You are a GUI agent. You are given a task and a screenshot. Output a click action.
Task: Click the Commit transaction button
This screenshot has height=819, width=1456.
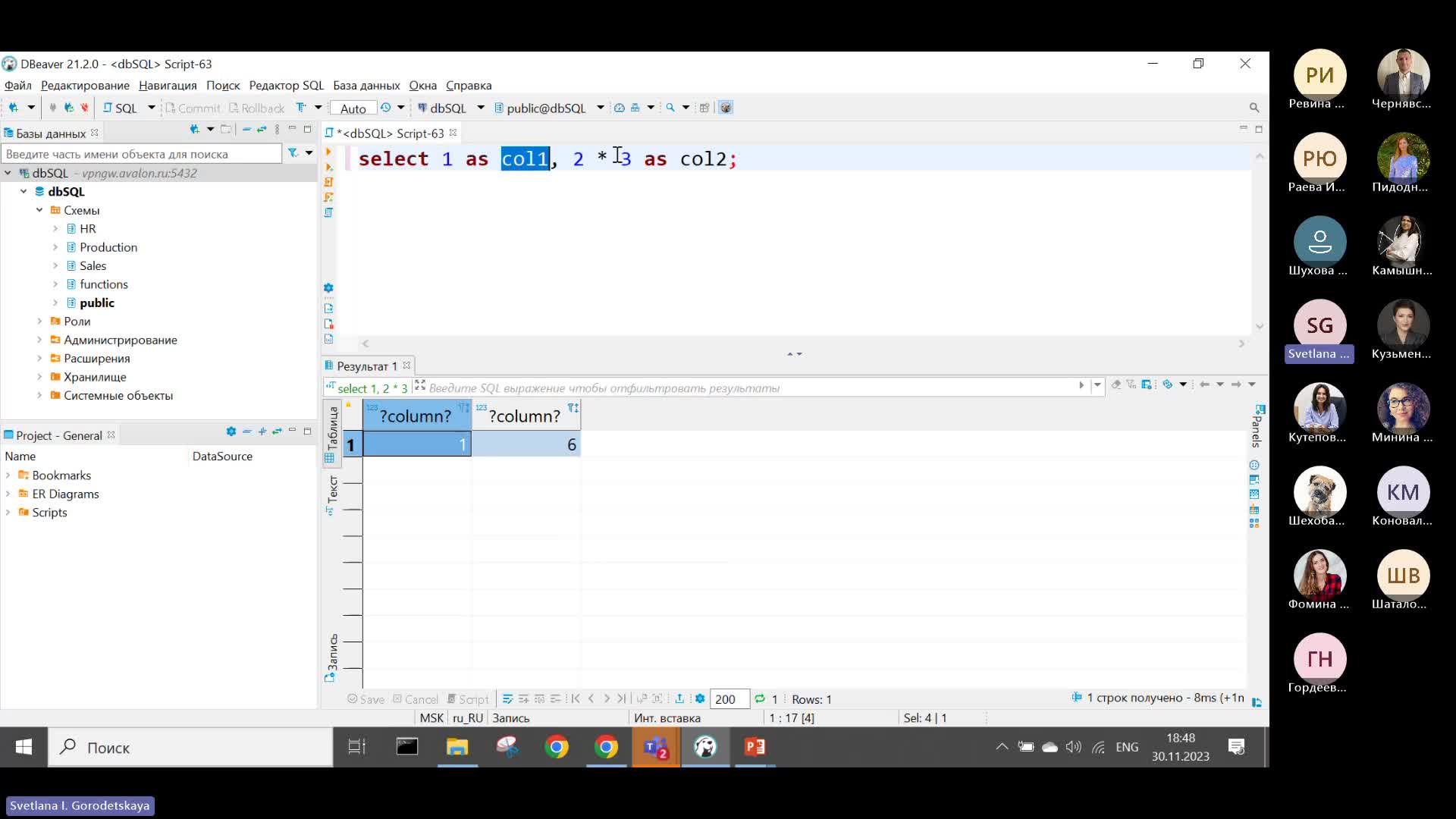tap(193, 108)
